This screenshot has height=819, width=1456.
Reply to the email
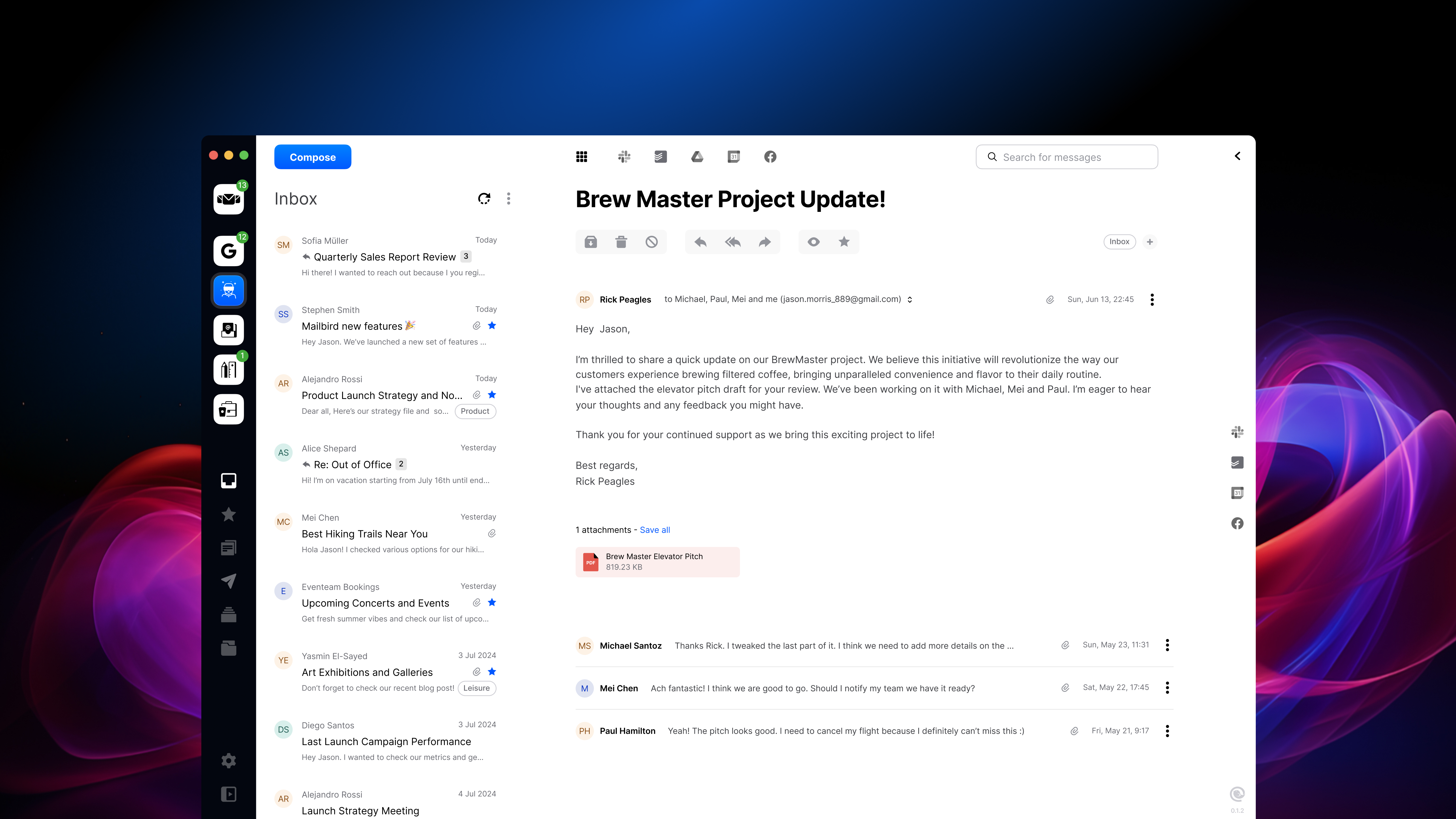tap(700, 242)
